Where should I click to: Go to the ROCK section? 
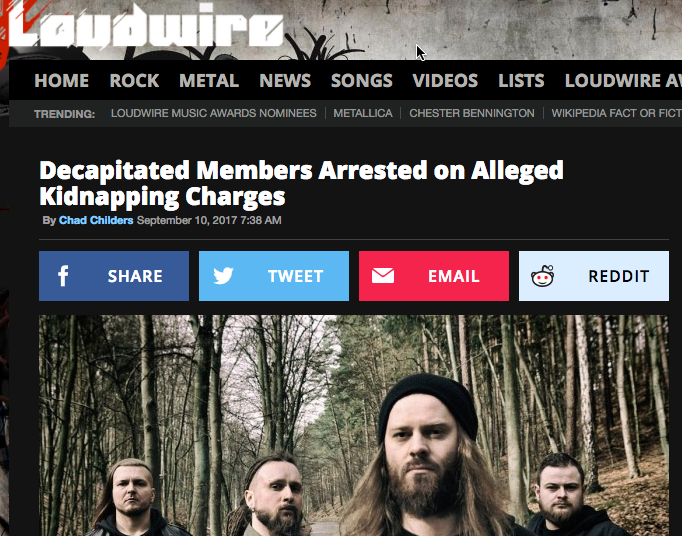[x=134, y=80]
